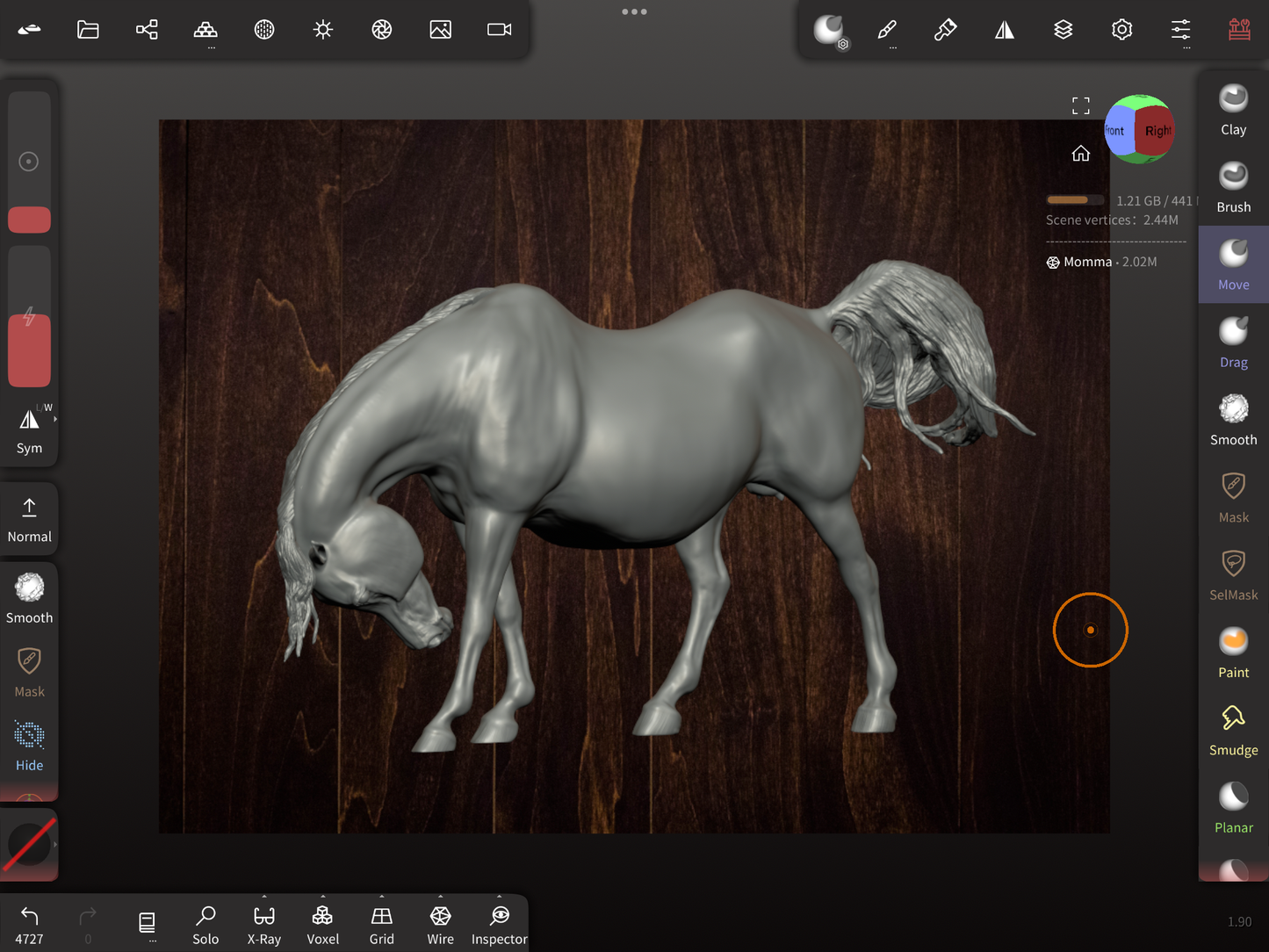Image resolution: width=1269 pixels, height=952 pixels.
Task: Reset view with the home button
Action: point(1080,154)
